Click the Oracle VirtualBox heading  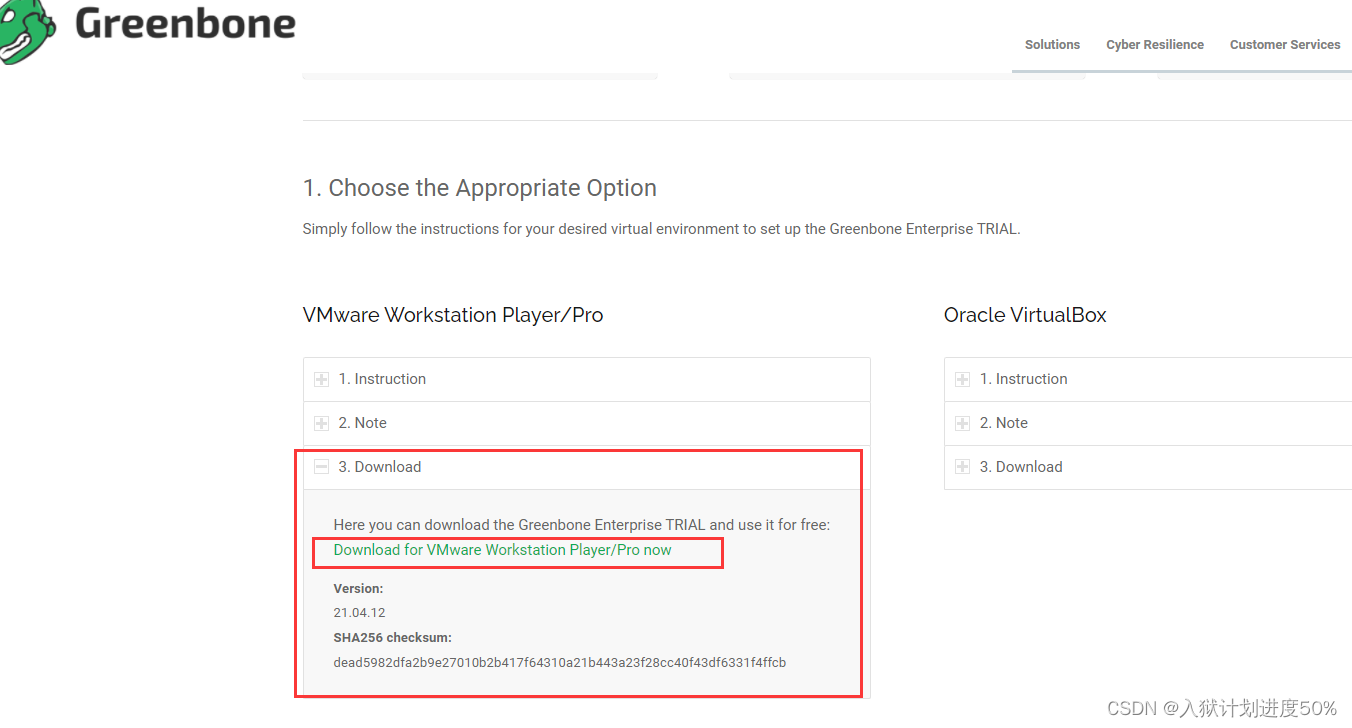1025,315
